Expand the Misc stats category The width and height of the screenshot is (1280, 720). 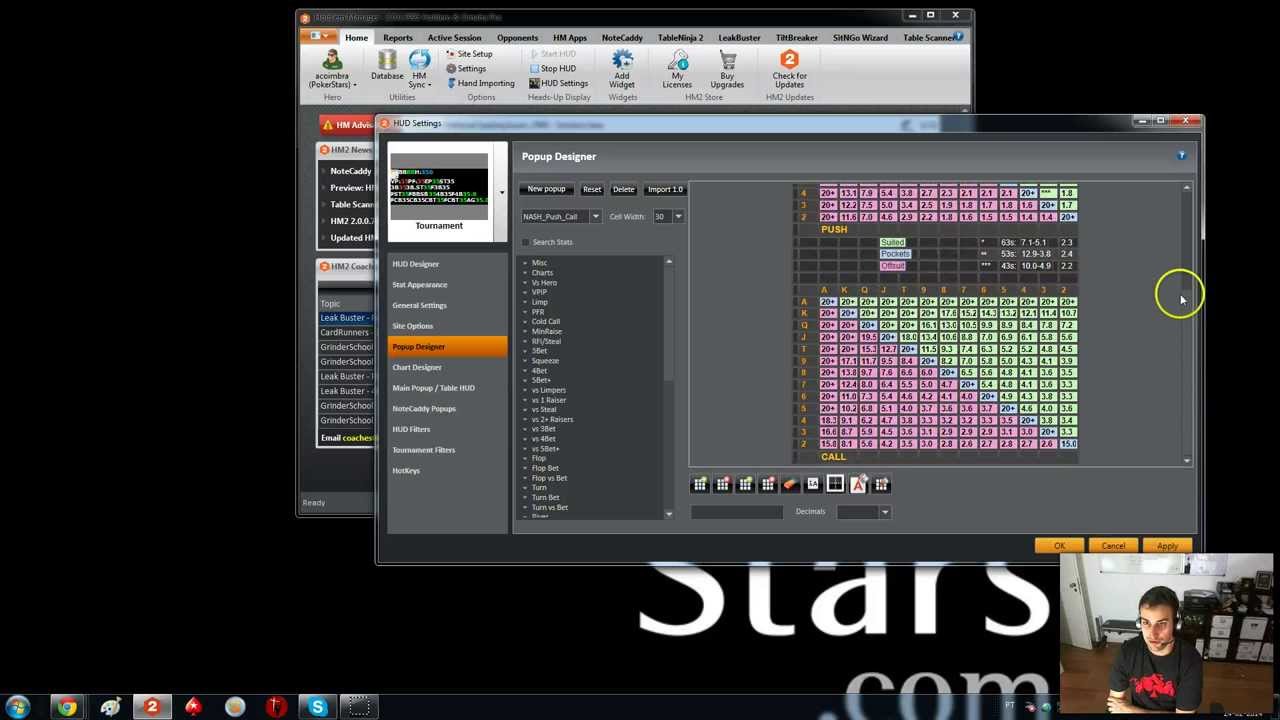pos(525,263)
